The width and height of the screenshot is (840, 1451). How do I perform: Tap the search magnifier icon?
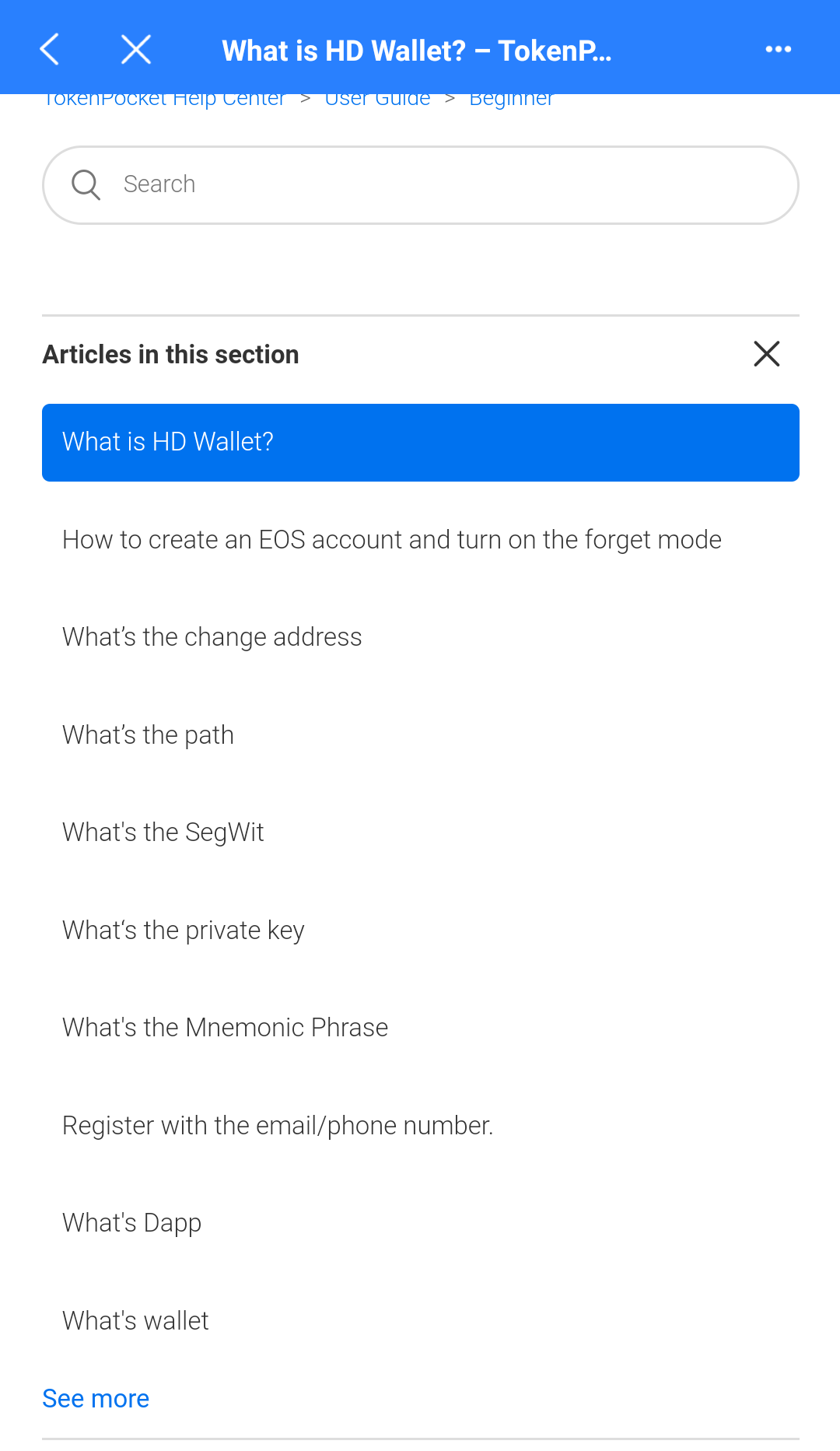pyautogui.click(x=86, y=185)
